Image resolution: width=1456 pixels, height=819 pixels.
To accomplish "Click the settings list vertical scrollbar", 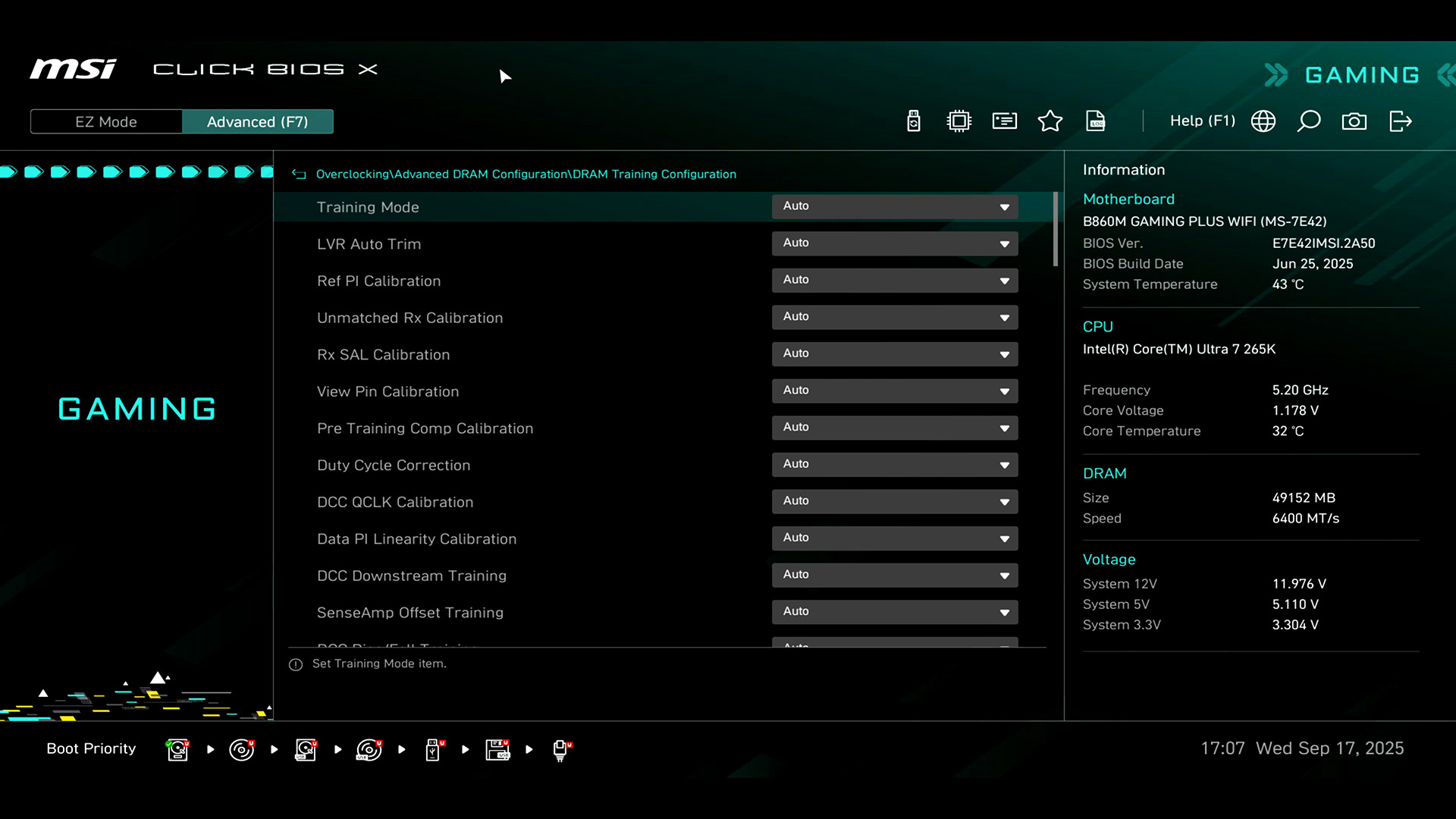I will (1055, 229).
